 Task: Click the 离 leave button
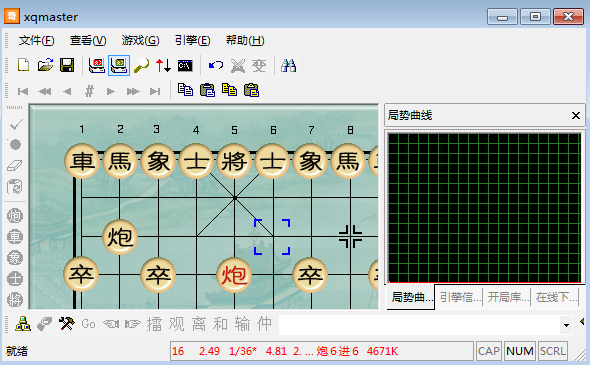click(x=199, y=324)
